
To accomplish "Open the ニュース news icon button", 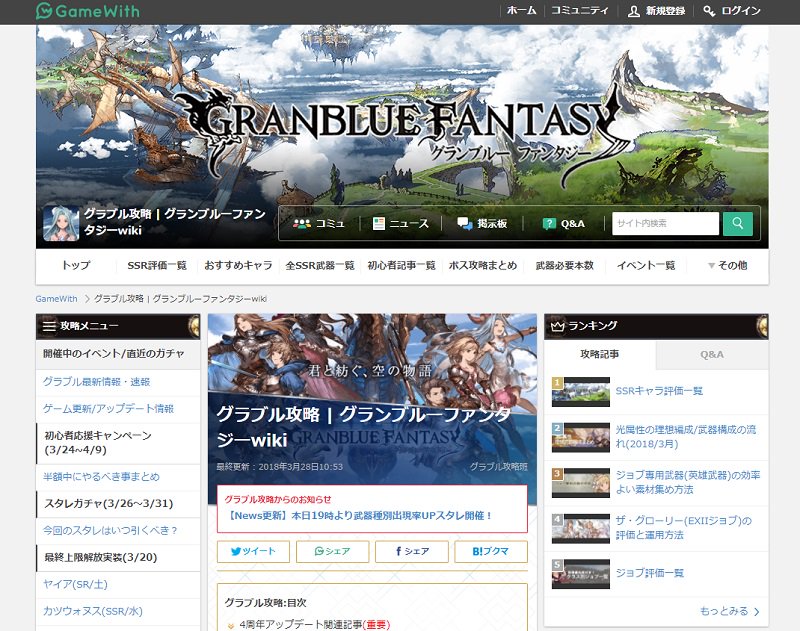I will 401,223.
